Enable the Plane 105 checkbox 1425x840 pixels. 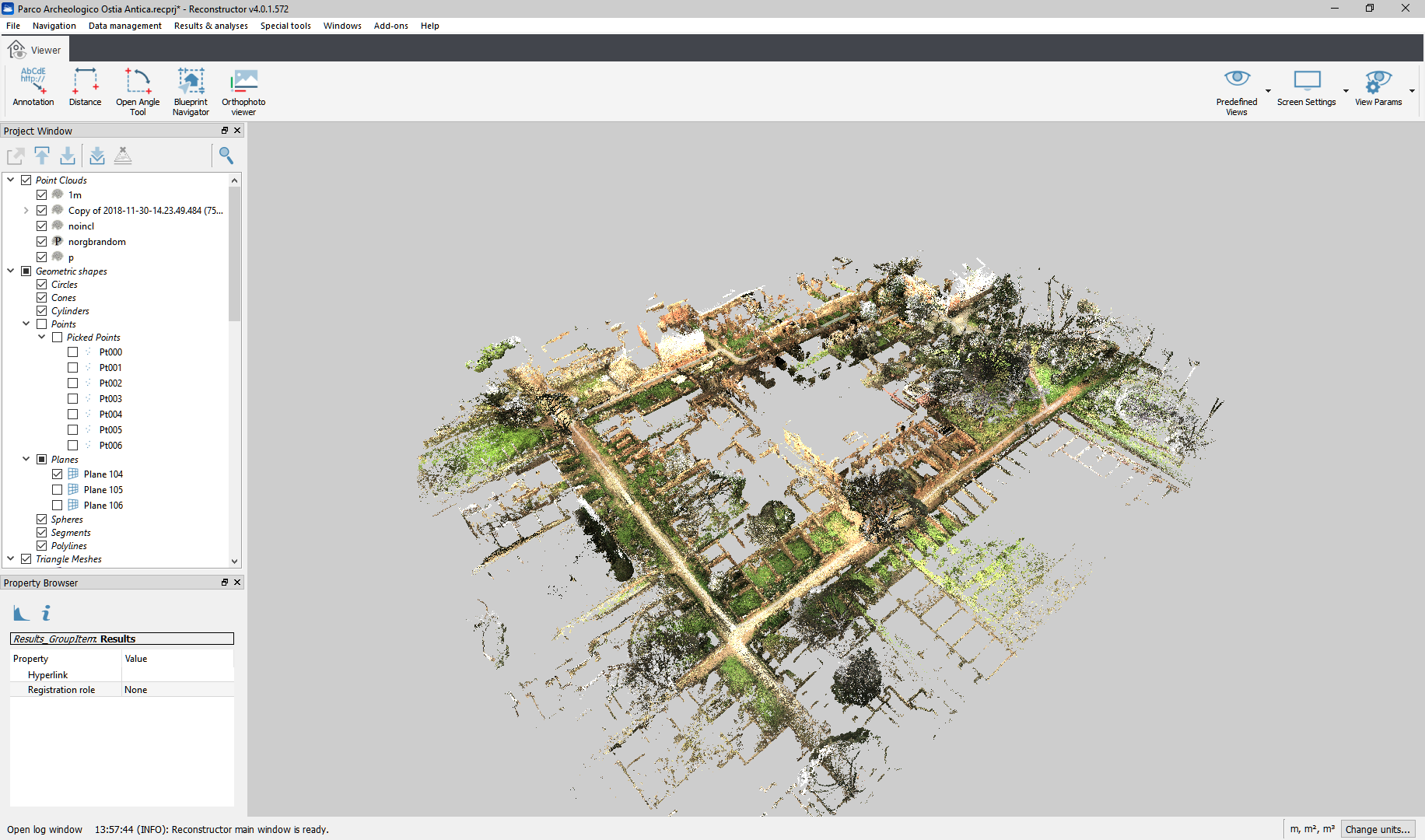pos(58,489)
